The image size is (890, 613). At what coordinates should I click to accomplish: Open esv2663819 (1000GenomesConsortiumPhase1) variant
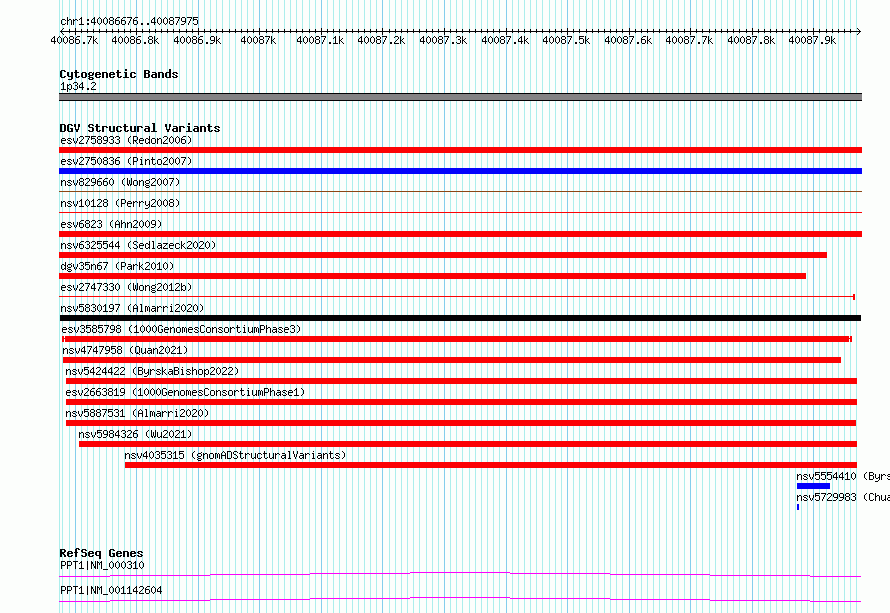click(x=185, y=392)
